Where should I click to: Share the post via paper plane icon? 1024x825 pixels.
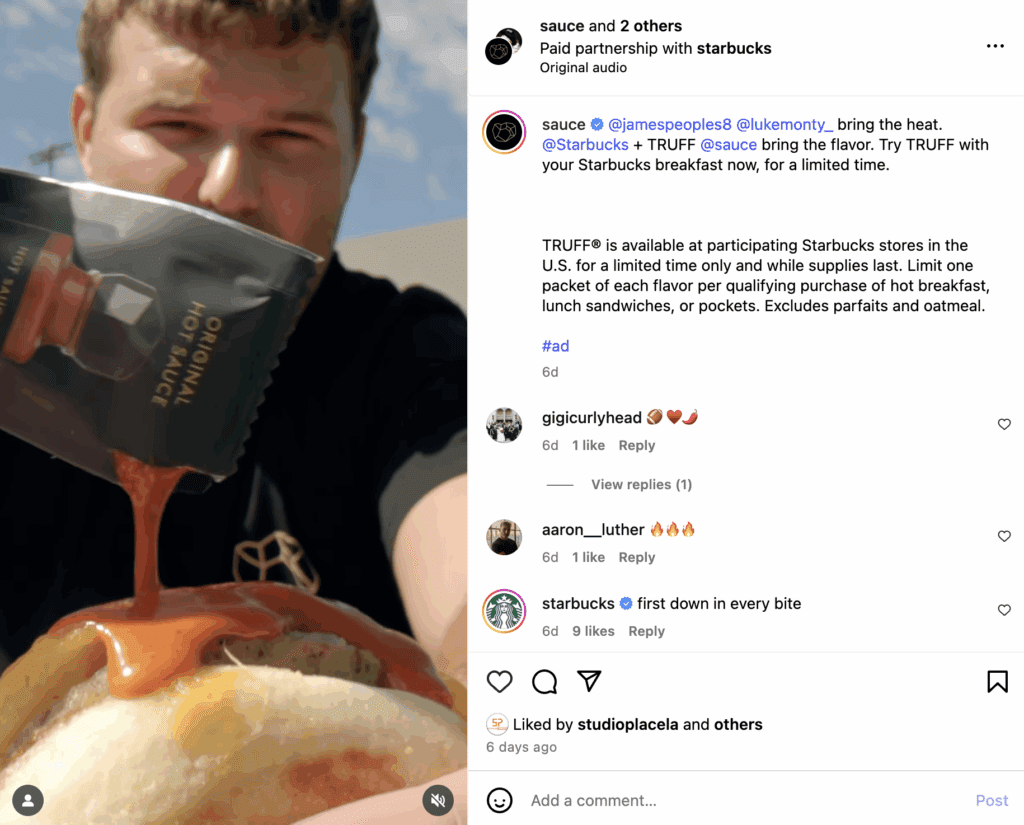click(x=589, y=681)
